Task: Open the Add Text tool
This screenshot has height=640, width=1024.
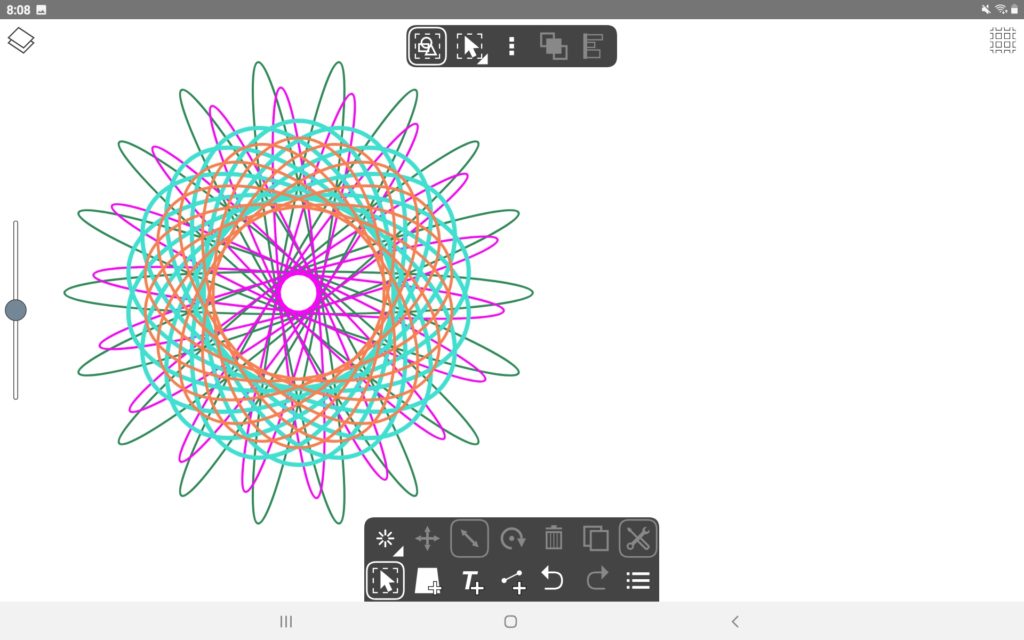Action: [469, 580]
